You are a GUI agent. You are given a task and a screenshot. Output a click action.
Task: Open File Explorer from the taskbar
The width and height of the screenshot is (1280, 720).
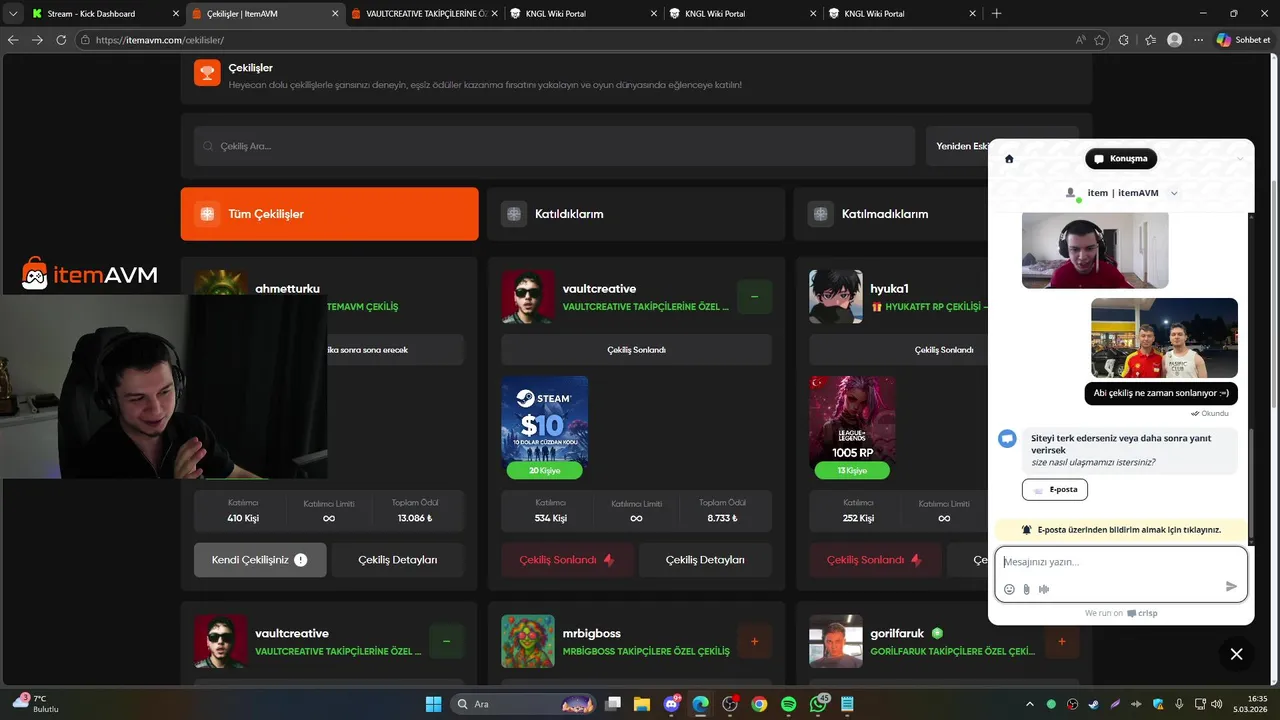click(x=642, y=704)
